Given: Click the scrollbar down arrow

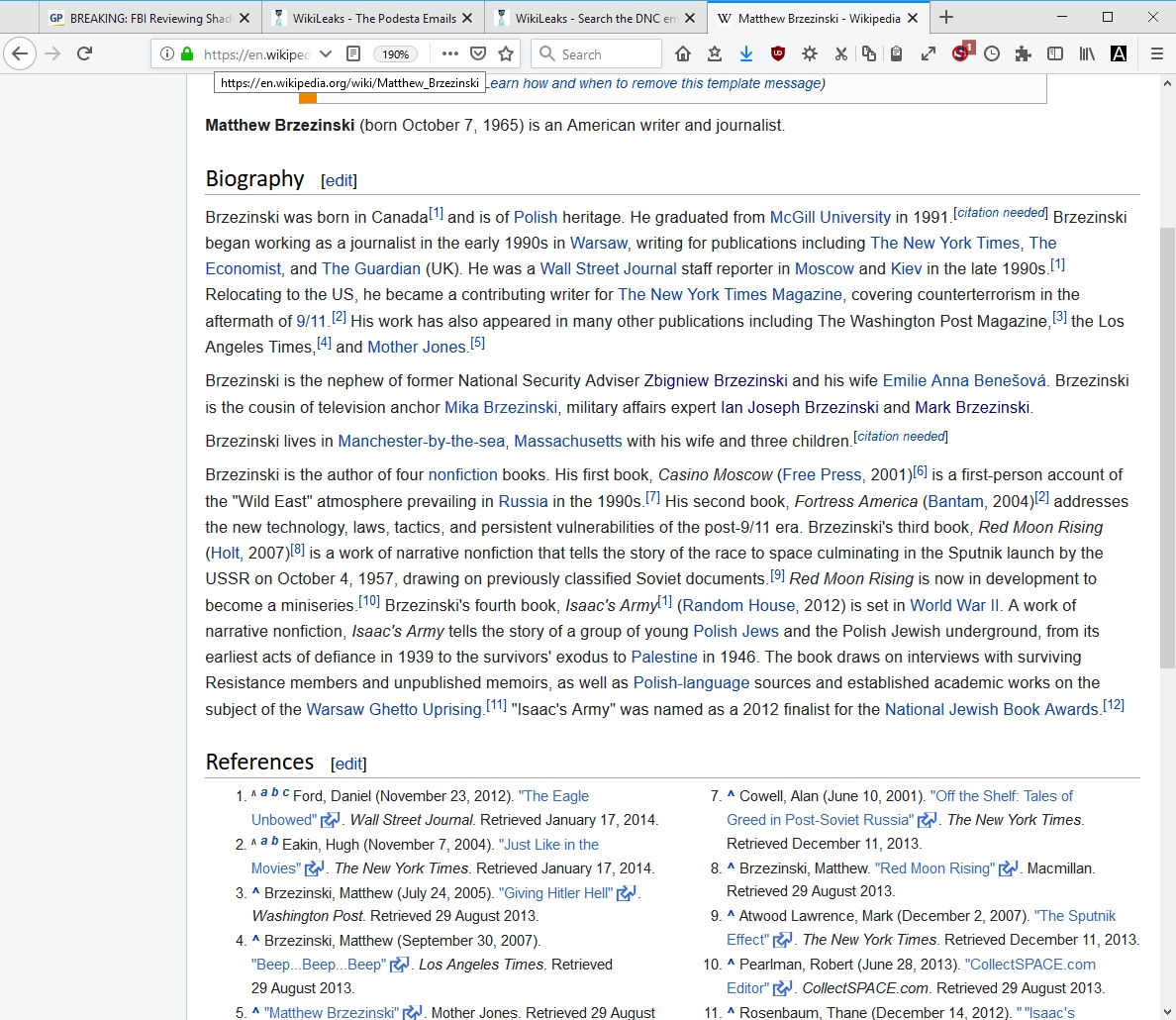Looking at the screenshot, I should 1167,1011.
